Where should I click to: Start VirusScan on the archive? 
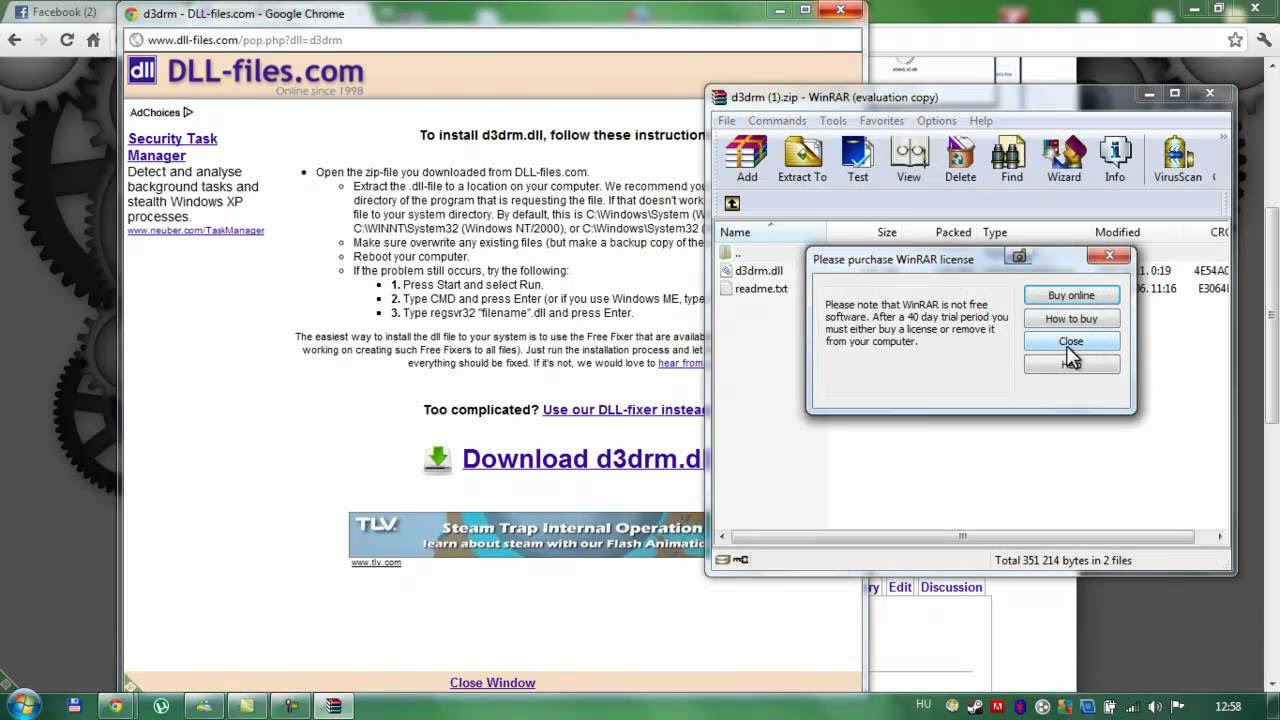1178,159
